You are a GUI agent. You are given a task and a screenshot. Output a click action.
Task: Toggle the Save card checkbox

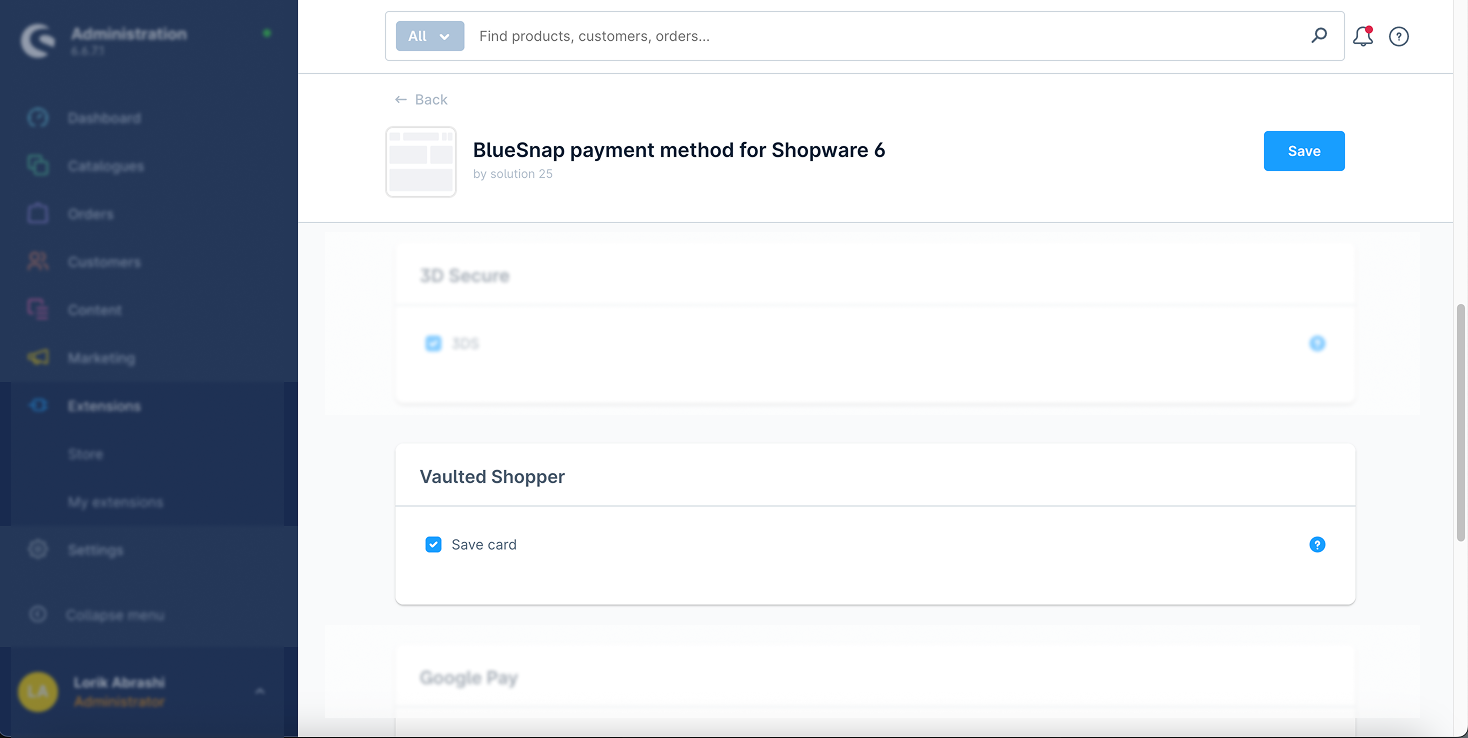pyautogui.click(x=433, y=545)
